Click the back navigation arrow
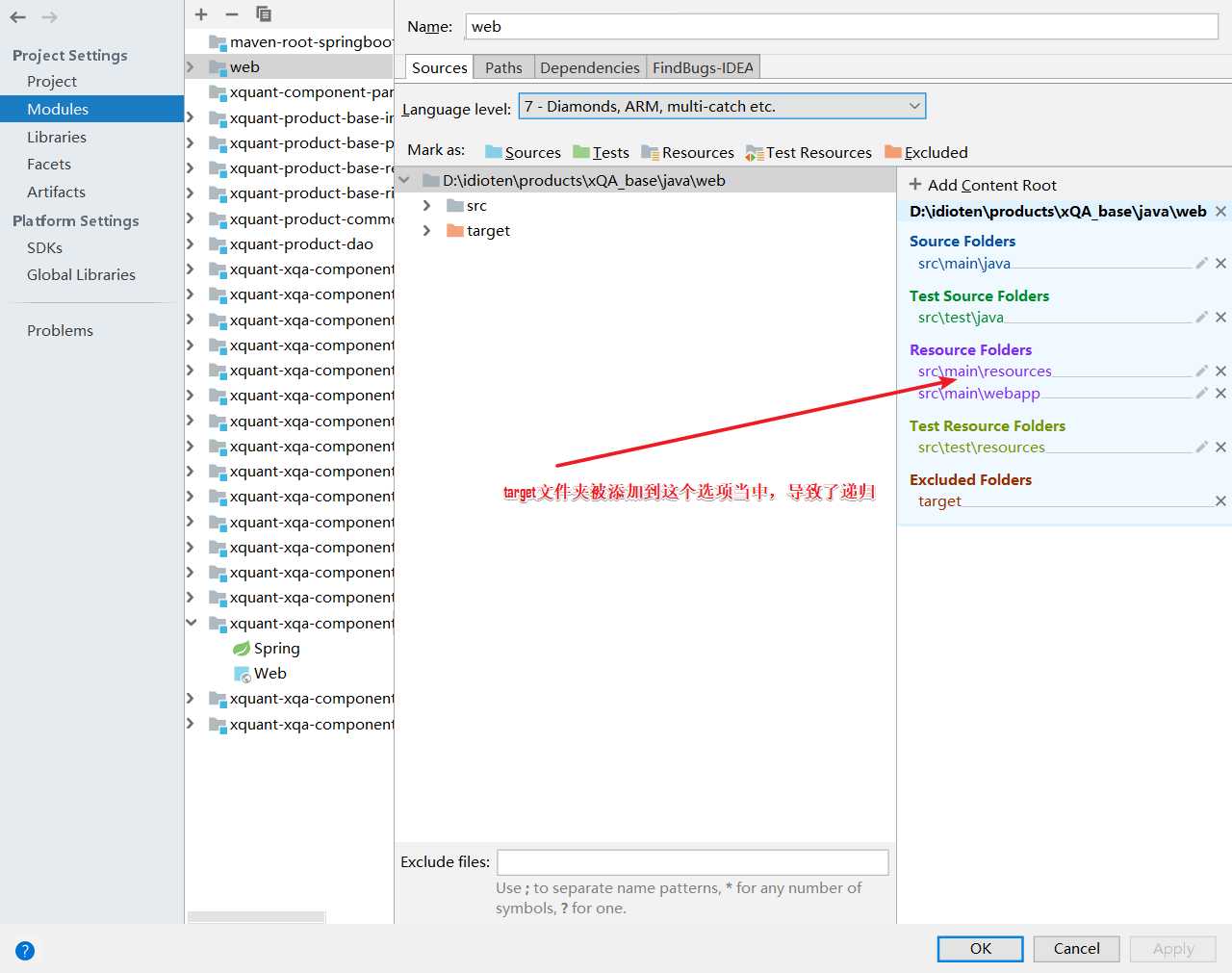The image size is (1232, 973). 17,17
